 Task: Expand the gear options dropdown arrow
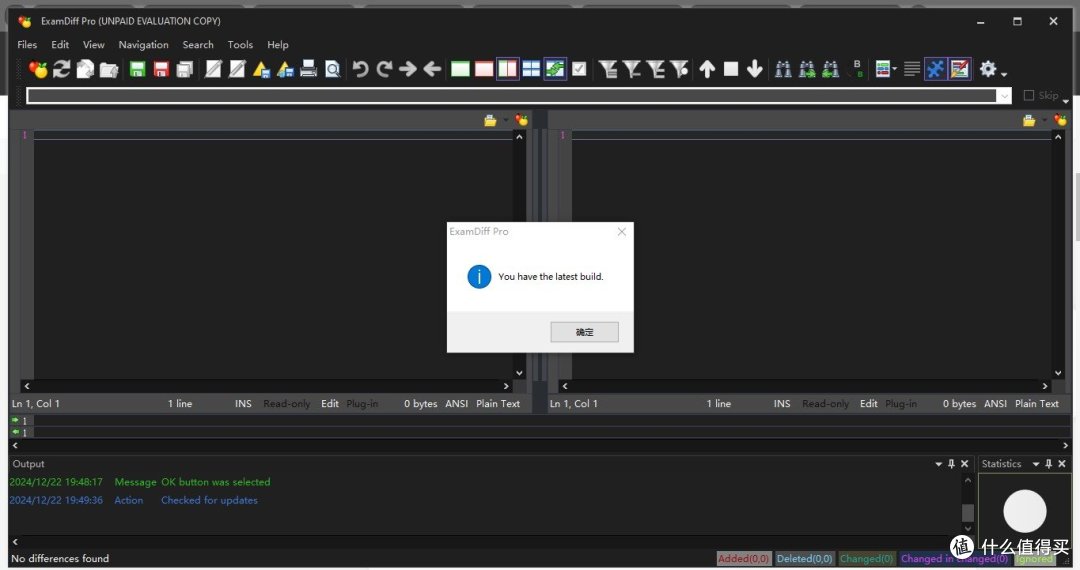click(1004, 73)
